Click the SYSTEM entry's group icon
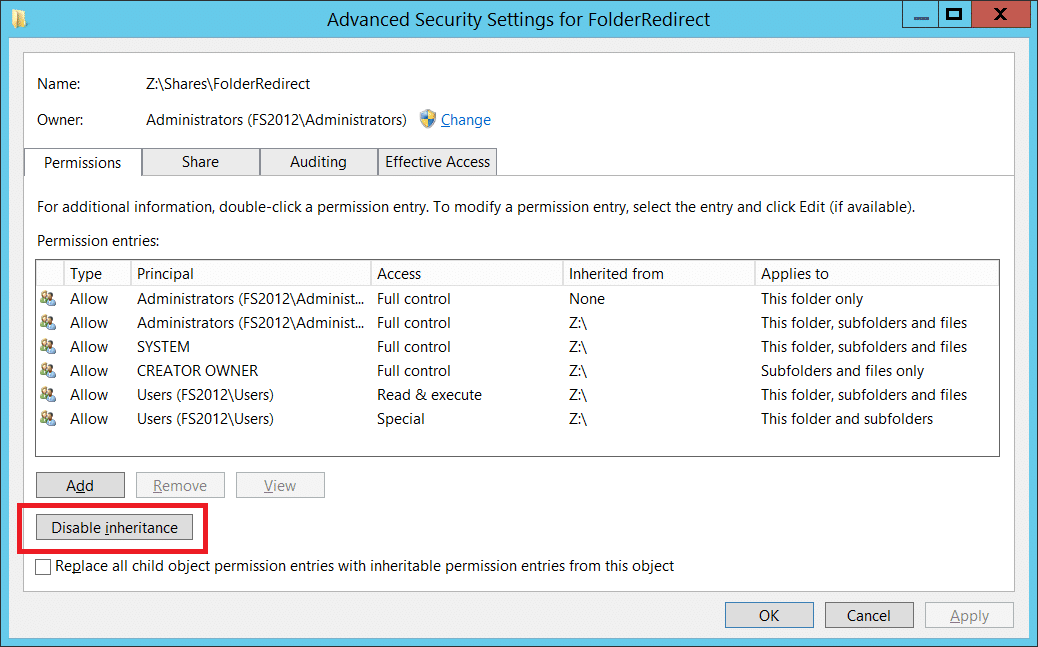The image size is (1038, 647). [x=48, y=346]
